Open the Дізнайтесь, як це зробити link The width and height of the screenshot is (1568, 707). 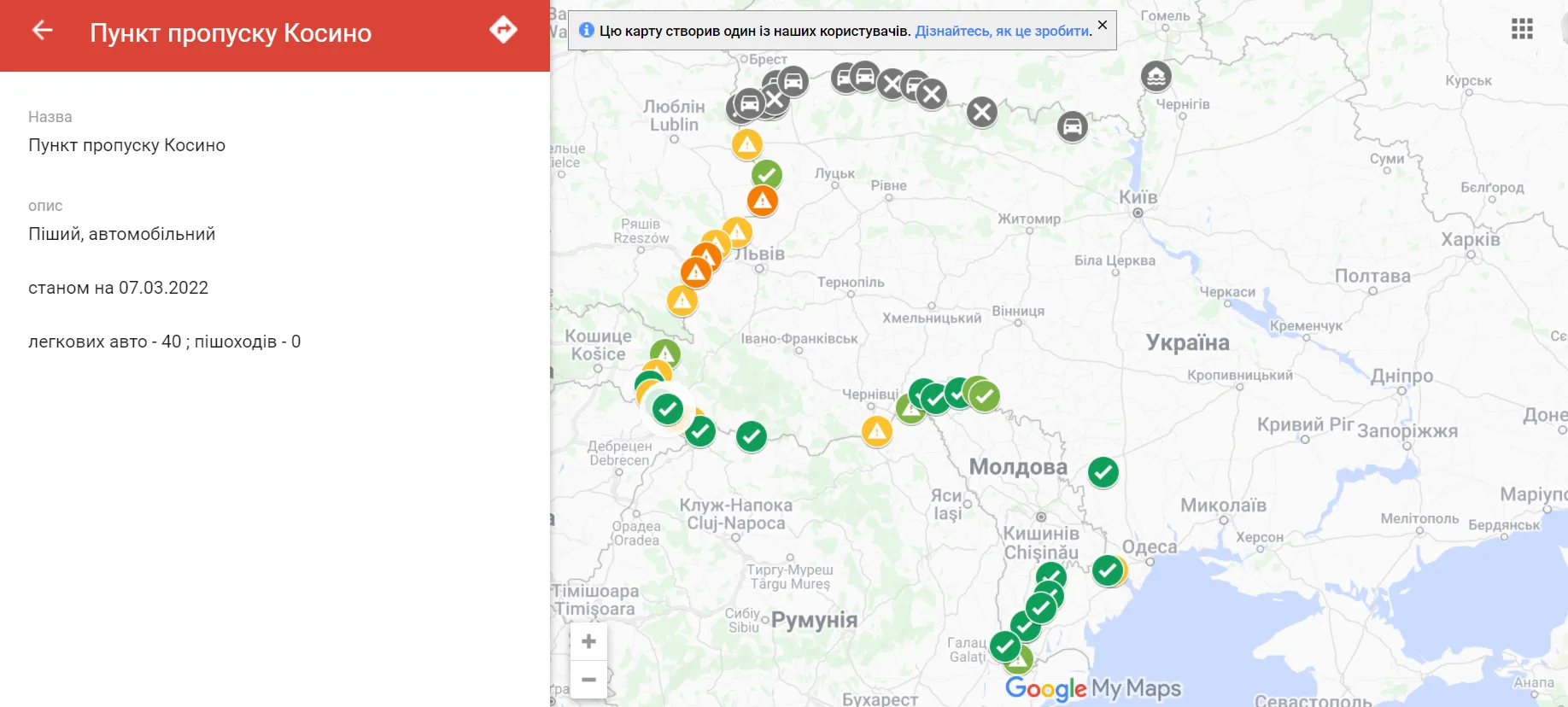pyautogui.click(x=1003, y=31)
